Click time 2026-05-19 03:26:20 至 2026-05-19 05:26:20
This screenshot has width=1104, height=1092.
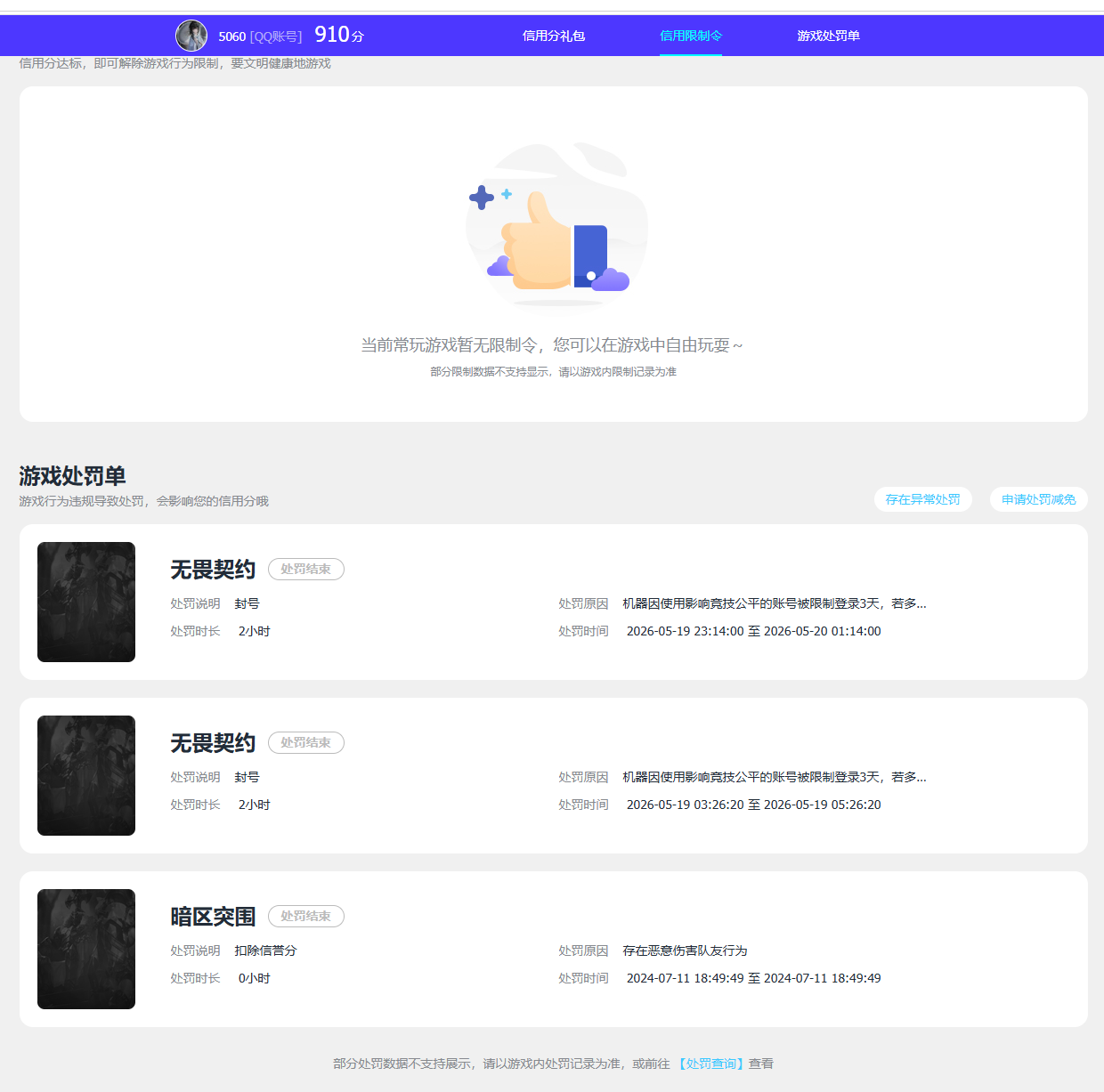754,805
